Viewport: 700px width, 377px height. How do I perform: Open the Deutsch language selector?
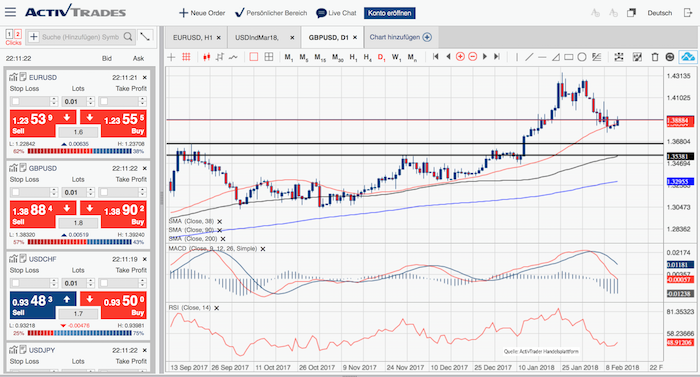pyautogui.click(x=659, y=13)
